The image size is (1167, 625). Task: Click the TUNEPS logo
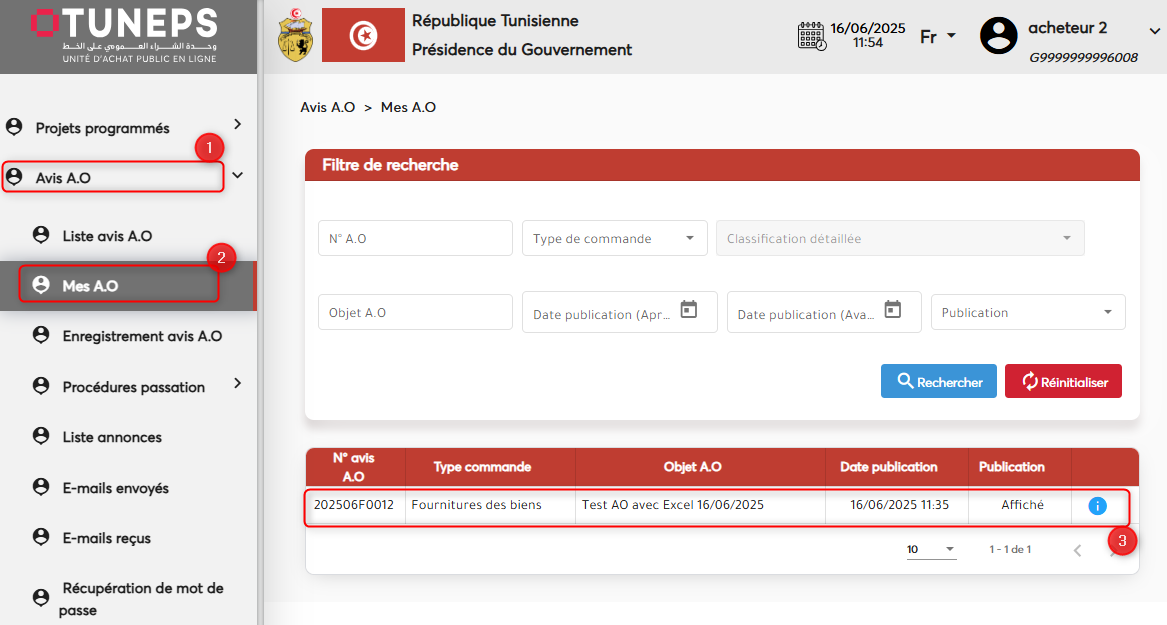tap(125, 36)
